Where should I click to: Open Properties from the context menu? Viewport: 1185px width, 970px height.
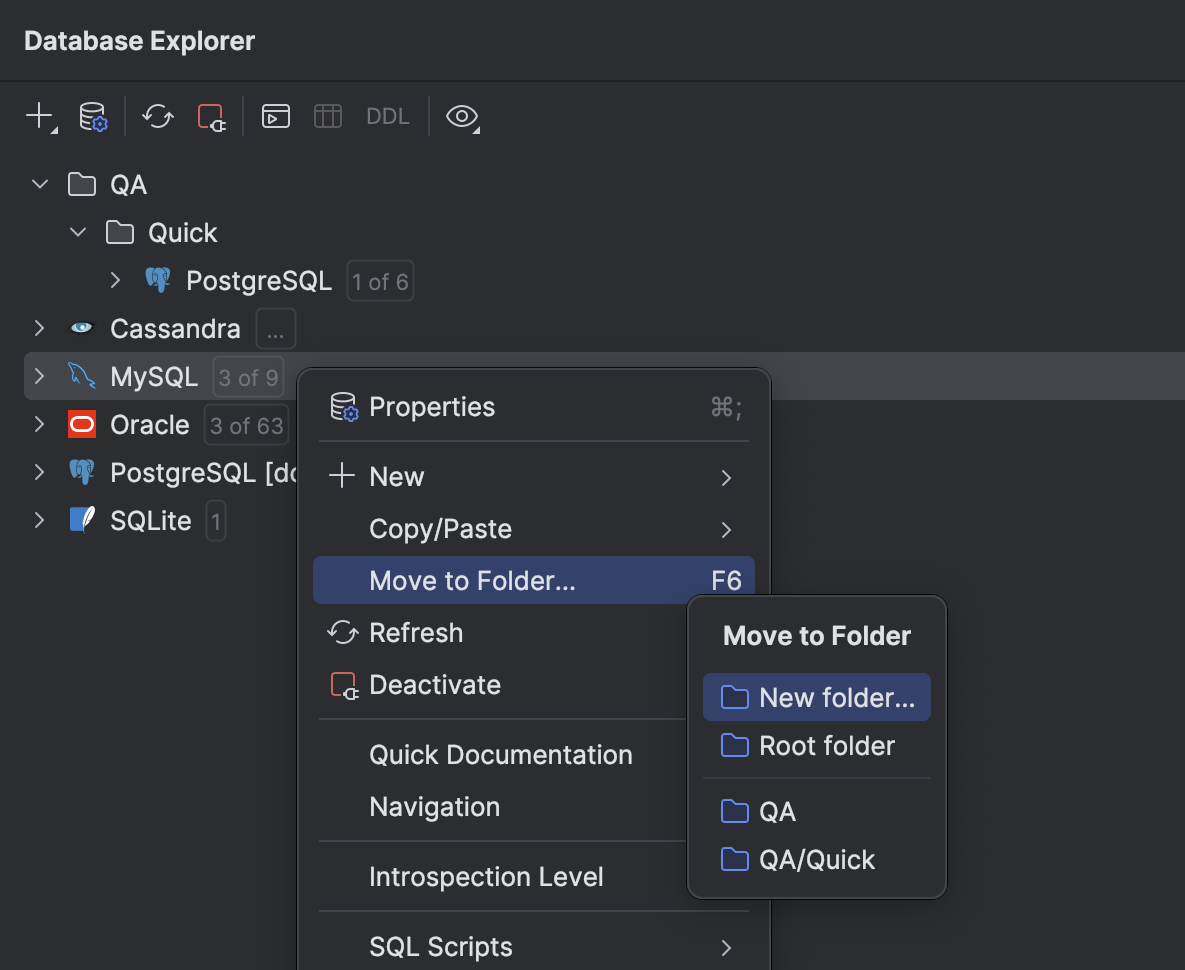click(432, 406)
